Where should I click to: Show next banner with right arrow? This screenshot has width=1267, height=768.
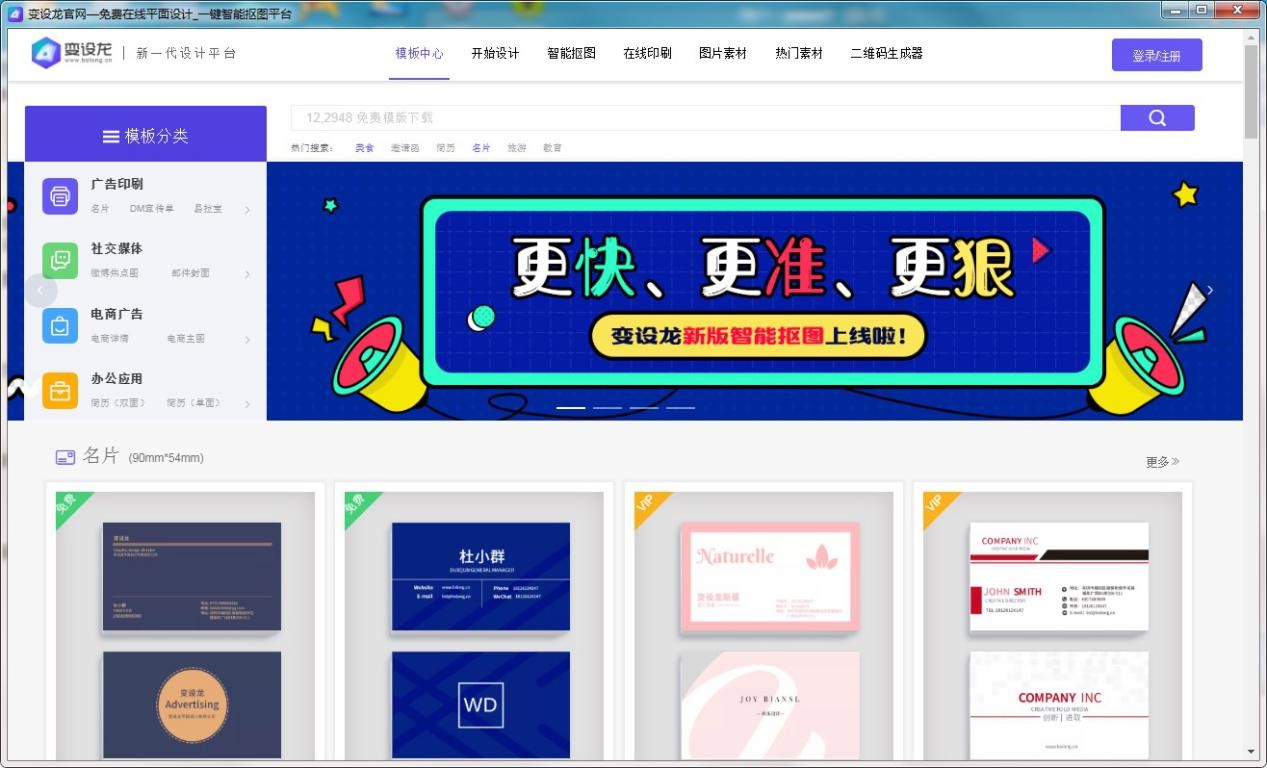point(1210,290)
